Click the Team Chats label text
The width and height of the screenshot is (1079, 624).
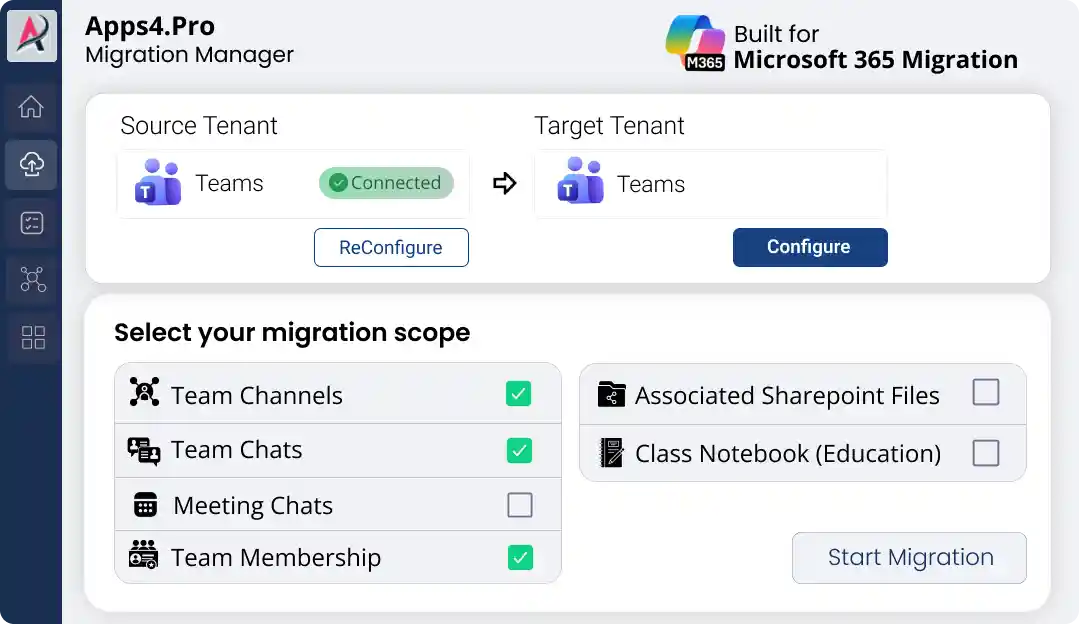(237, 450)
